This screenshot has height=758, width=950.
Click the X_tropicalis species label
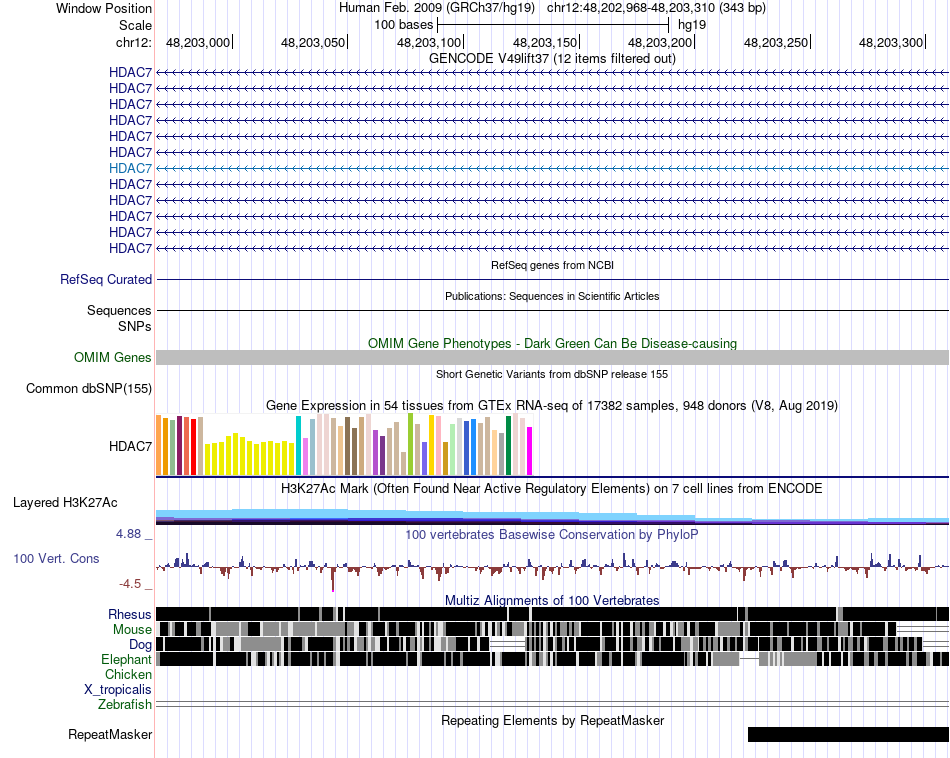[118, 690]
